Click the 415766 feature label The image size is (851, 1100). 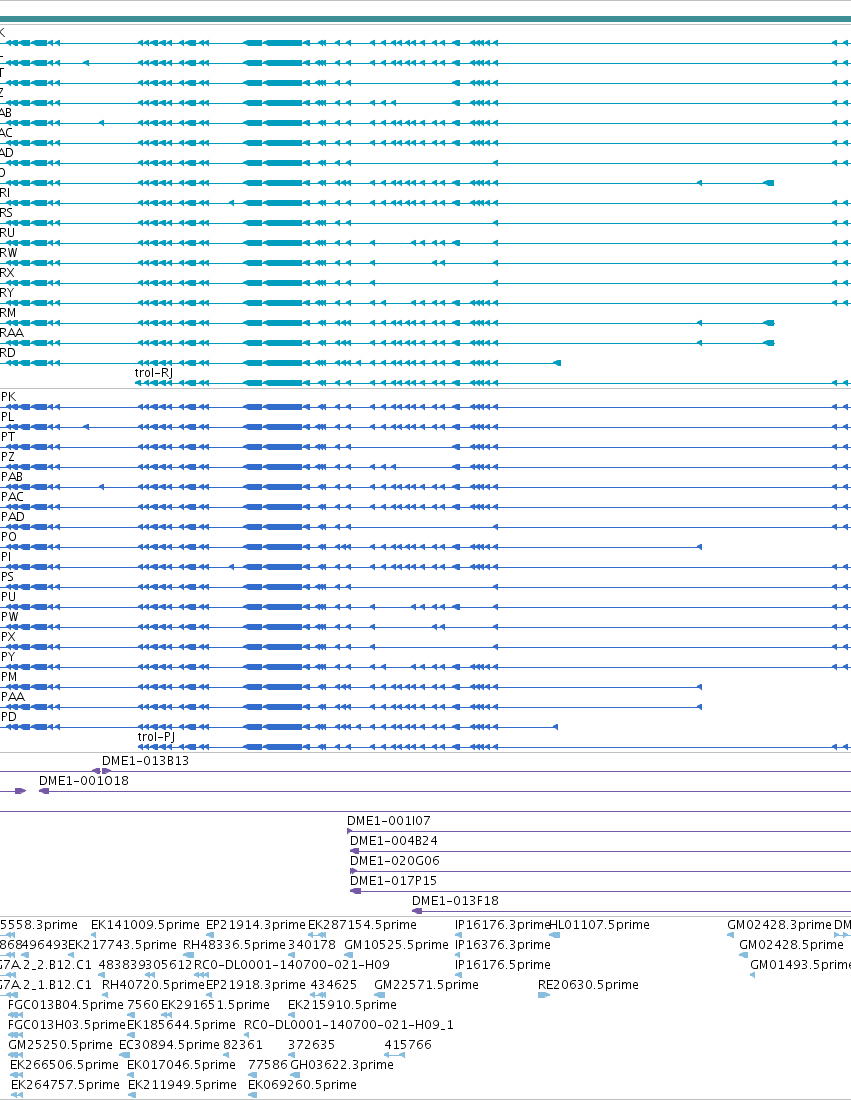tap(408, 1045)
